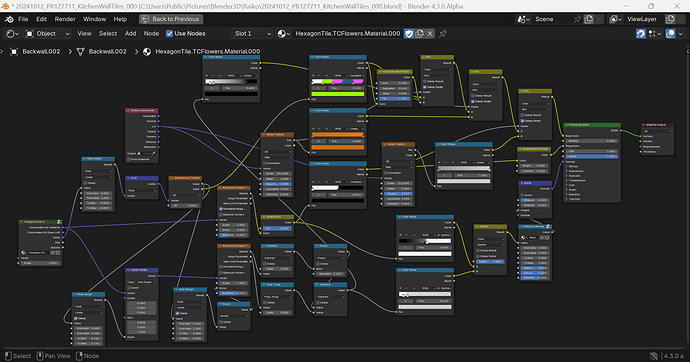Screen dimensions: 690x362
Task: Click the duplicate material icon
Action: 419,33
